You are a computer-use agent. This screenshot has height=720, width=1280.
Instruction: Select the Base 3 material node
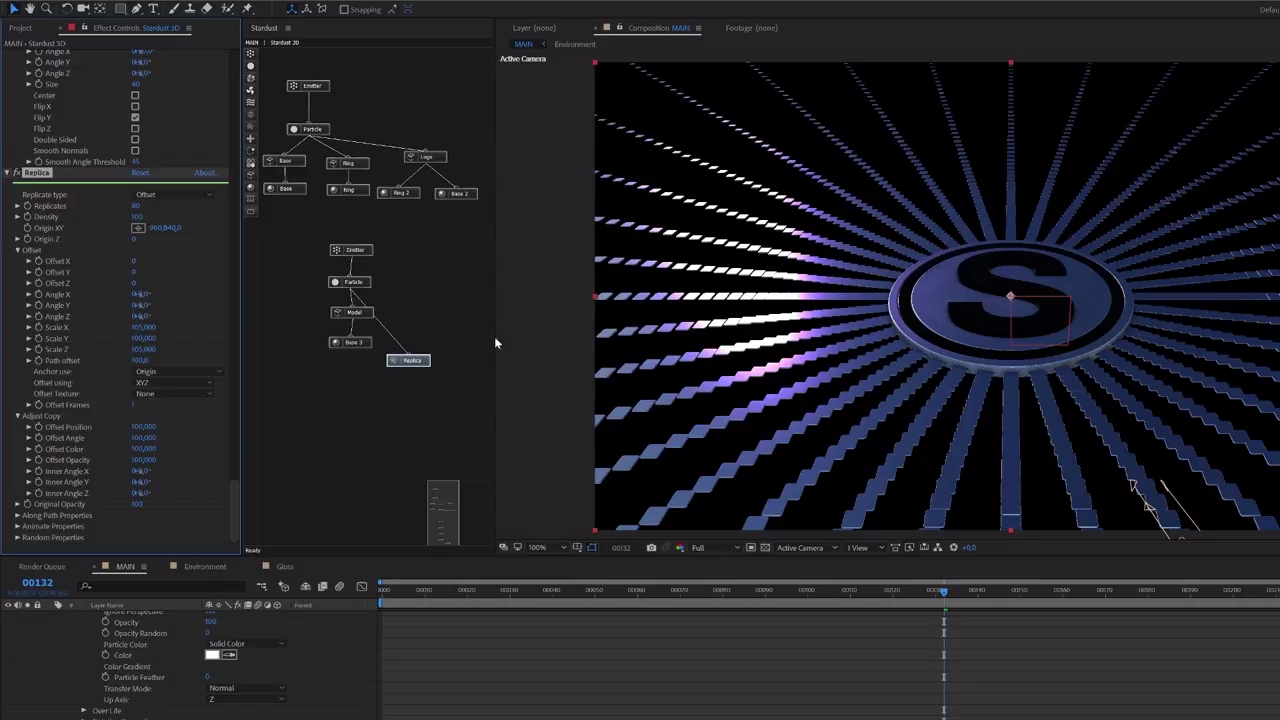[x=350, y=342]
